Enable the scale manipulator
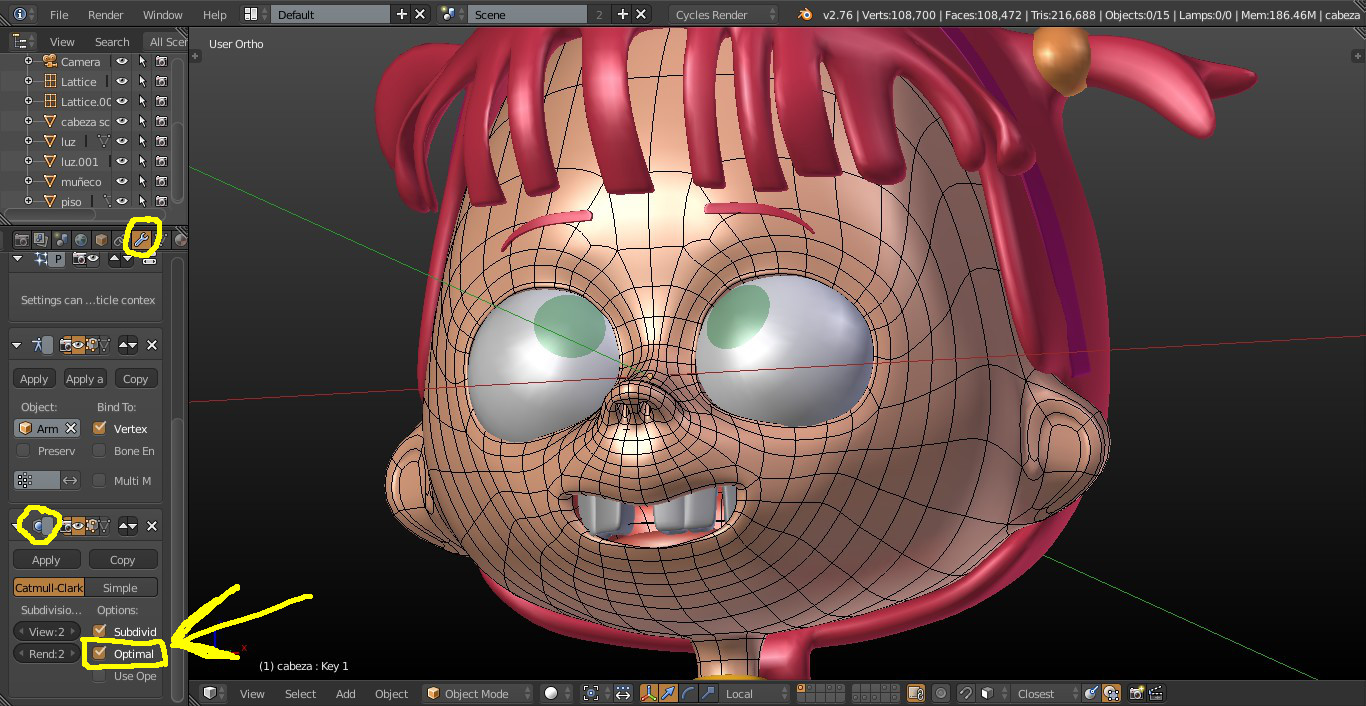This screenshot has height=706, width=1366. pyautogui.click(x=706, y=693)
